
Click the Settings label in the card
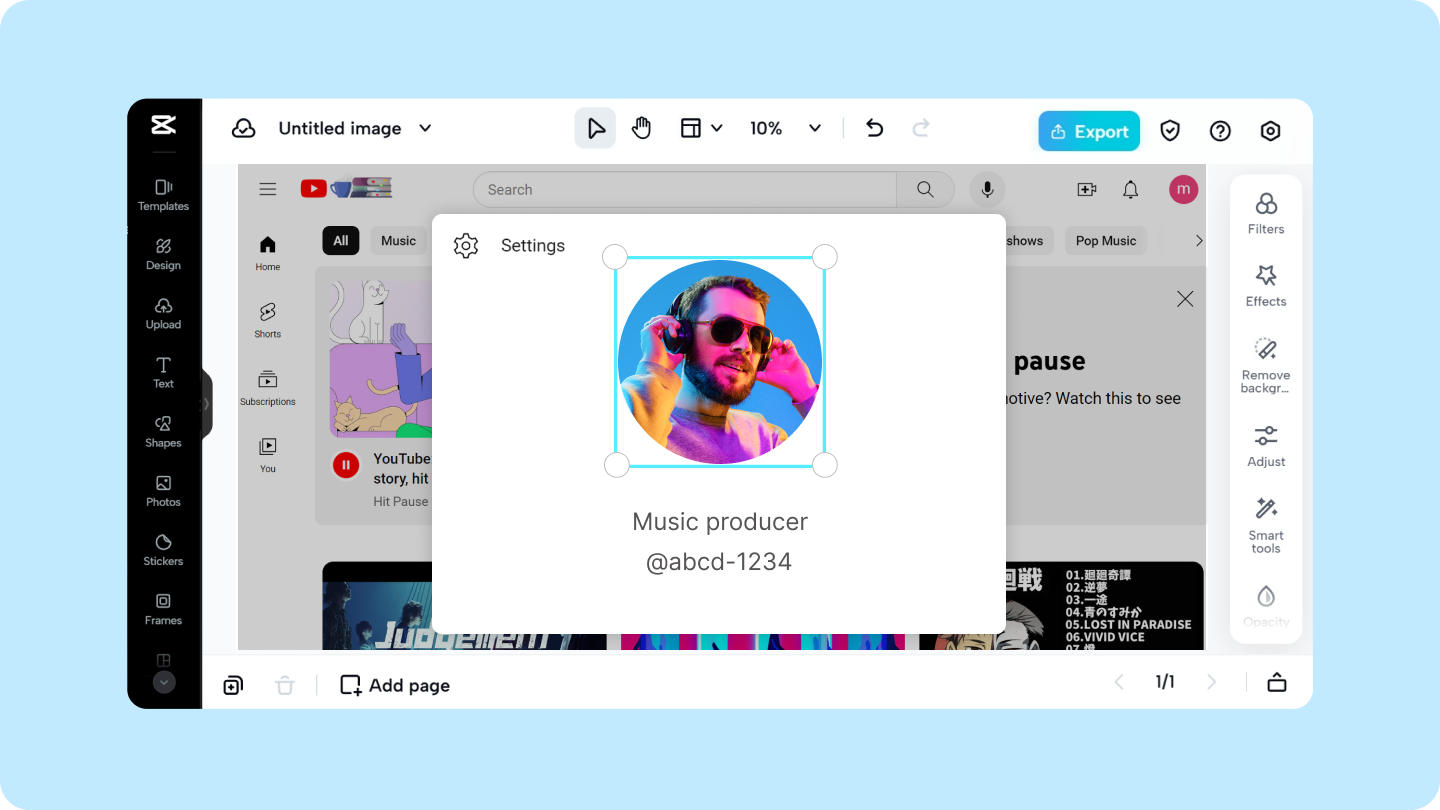[533, 246]
